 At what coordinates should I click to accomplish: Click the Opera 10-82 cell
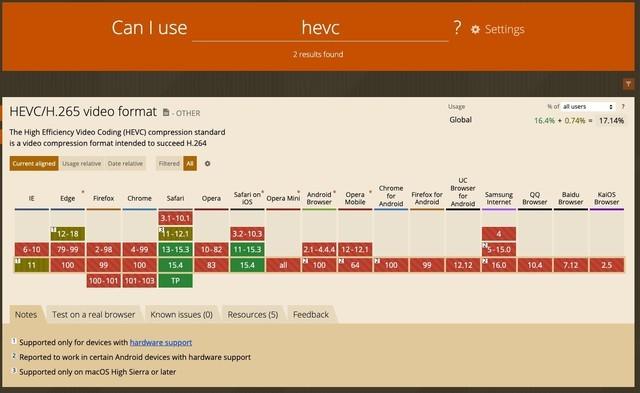pyautogui.click(x=211, y=249)
